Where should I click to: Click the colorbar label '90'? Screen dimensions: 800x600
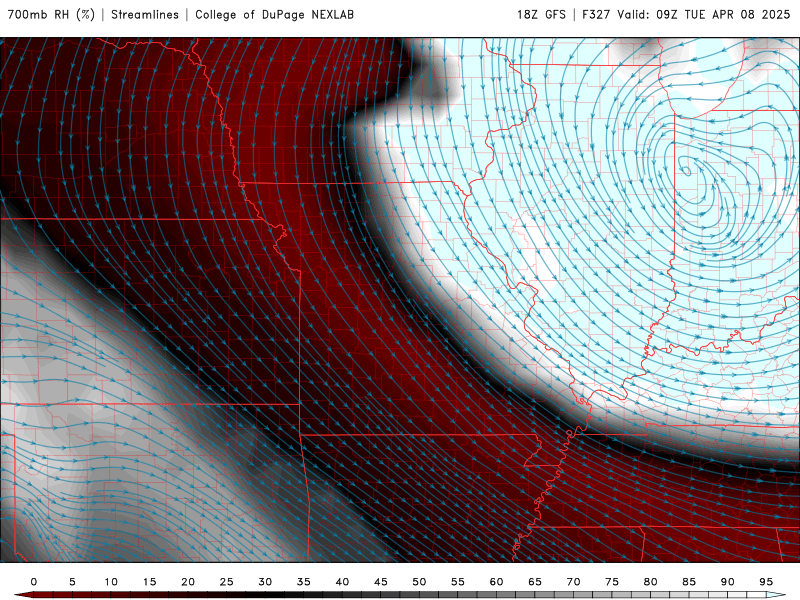pos(728,582)
